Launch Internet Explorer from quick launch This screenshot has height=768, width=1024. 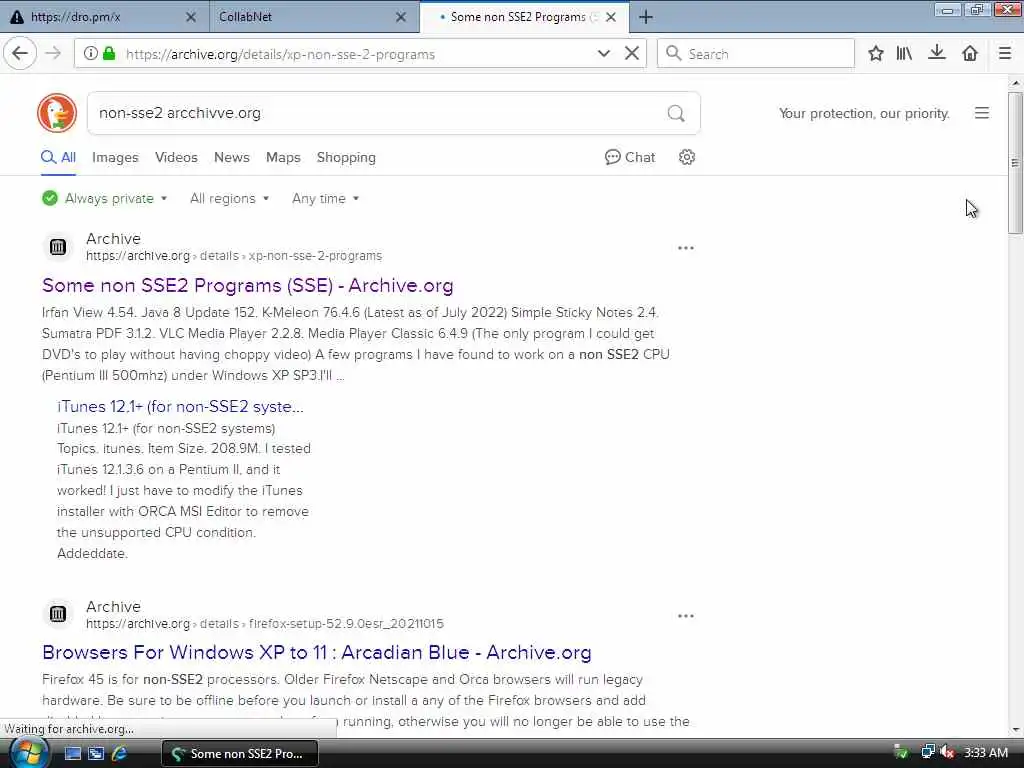(x=120, y=754)
